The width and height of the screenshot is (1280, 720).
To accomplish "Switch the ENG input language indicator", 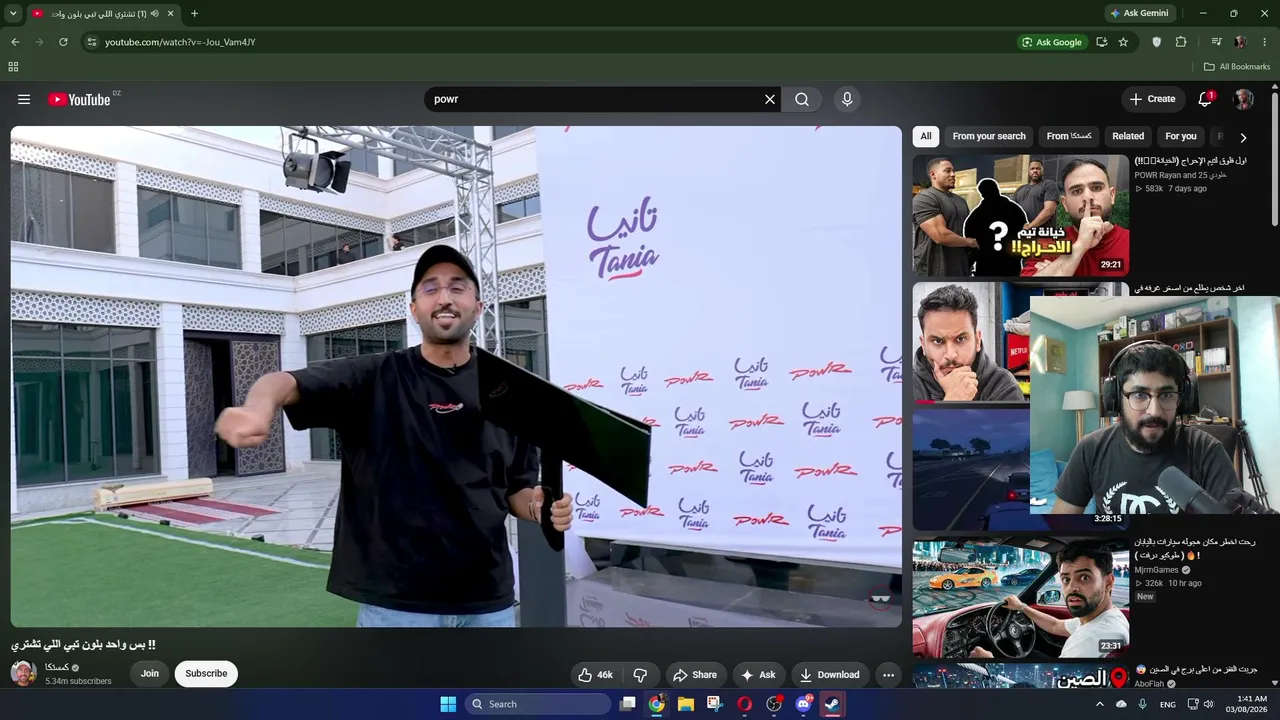I will [x=1168, y=704].
